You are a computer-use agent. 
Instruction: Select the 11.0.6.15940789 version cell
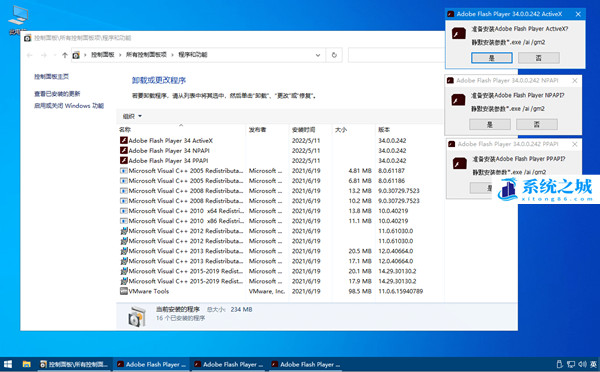(x=401, y=291)
